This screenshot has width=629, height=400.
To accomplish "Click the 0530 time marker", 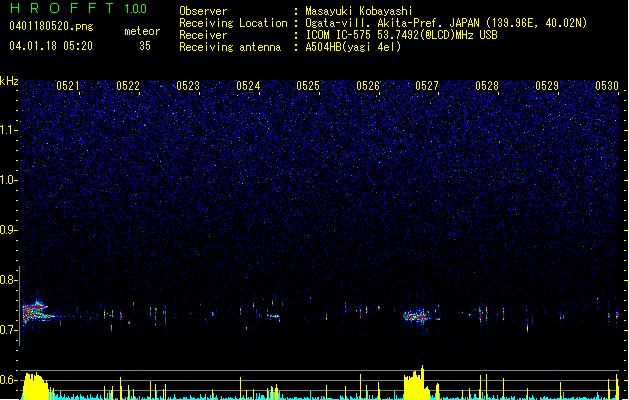I will [607, 86].
